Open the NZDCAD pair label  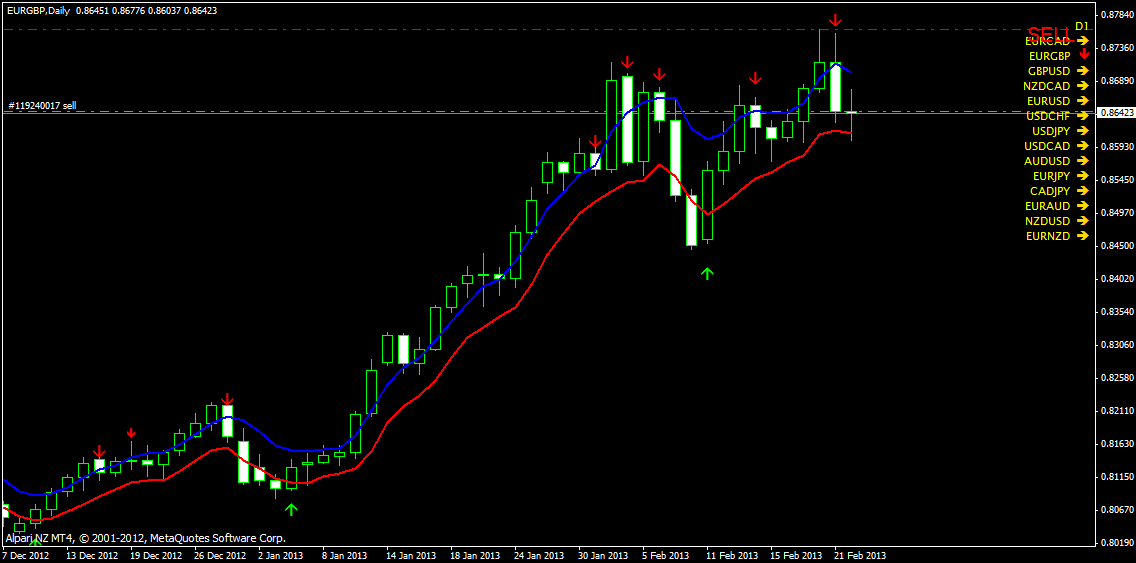pyautogui.click(x=1047, y=86)
